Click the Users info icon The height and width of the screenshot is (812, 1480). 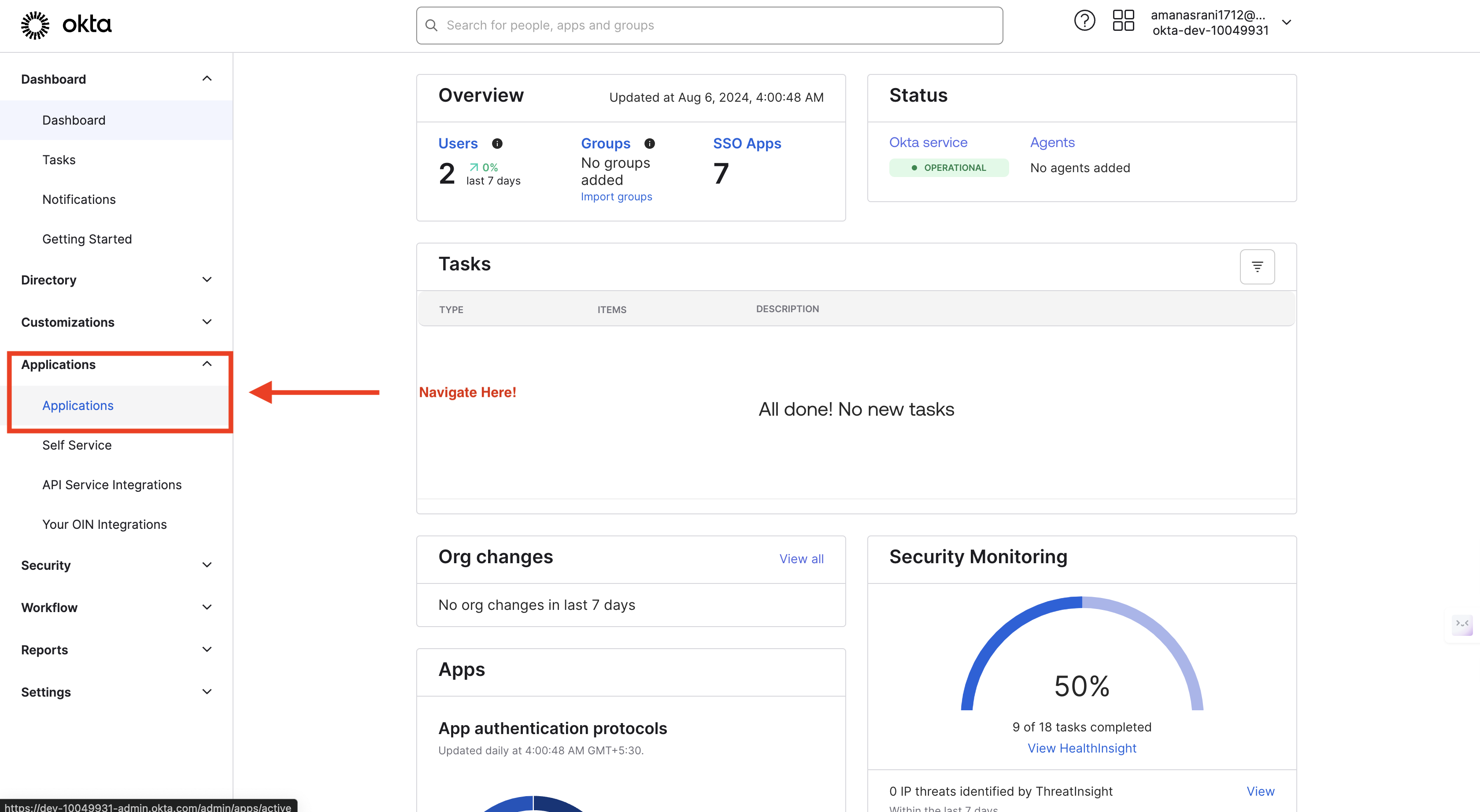click(498, 144)
